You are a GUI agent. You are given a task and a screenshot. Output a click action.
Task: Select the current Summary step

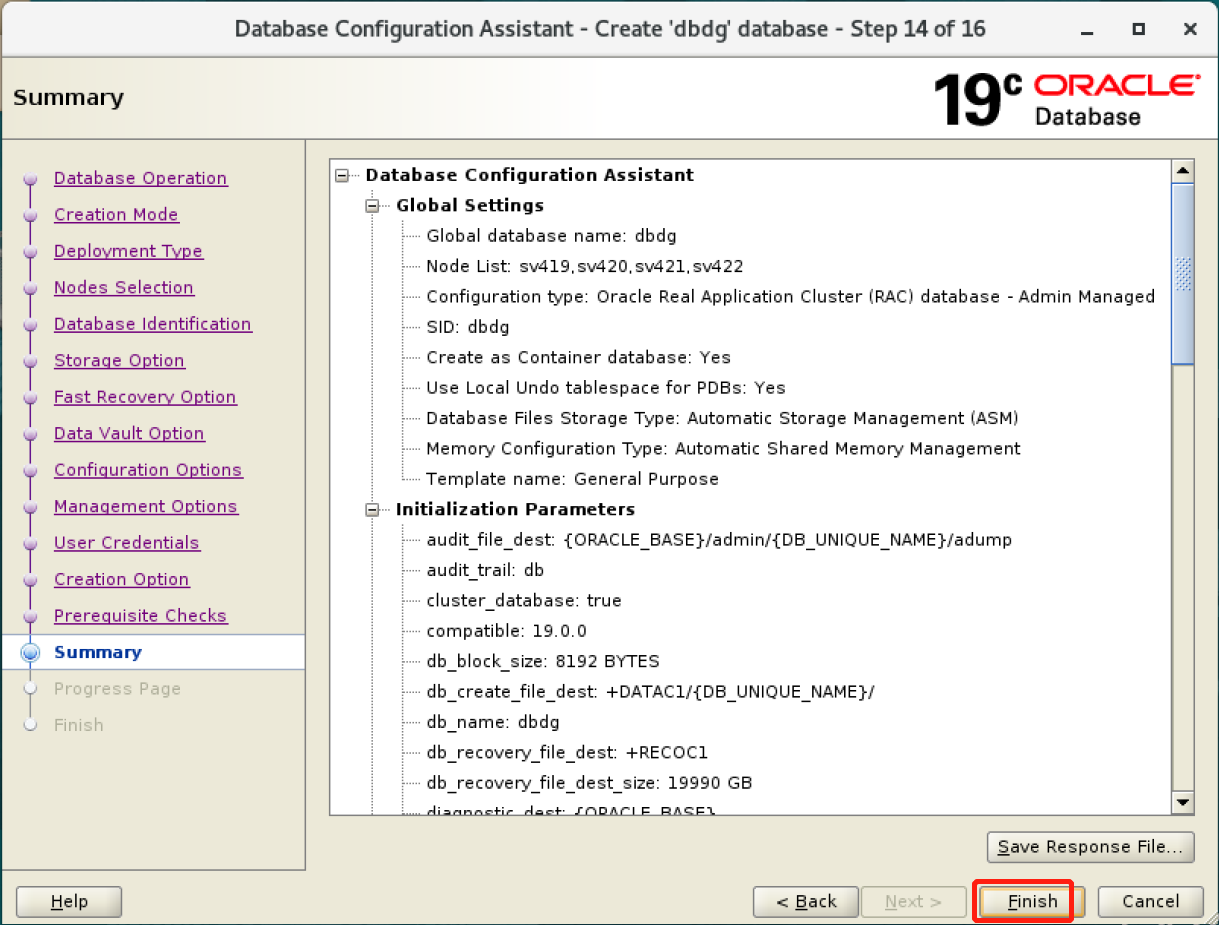(x=98, y=652)
